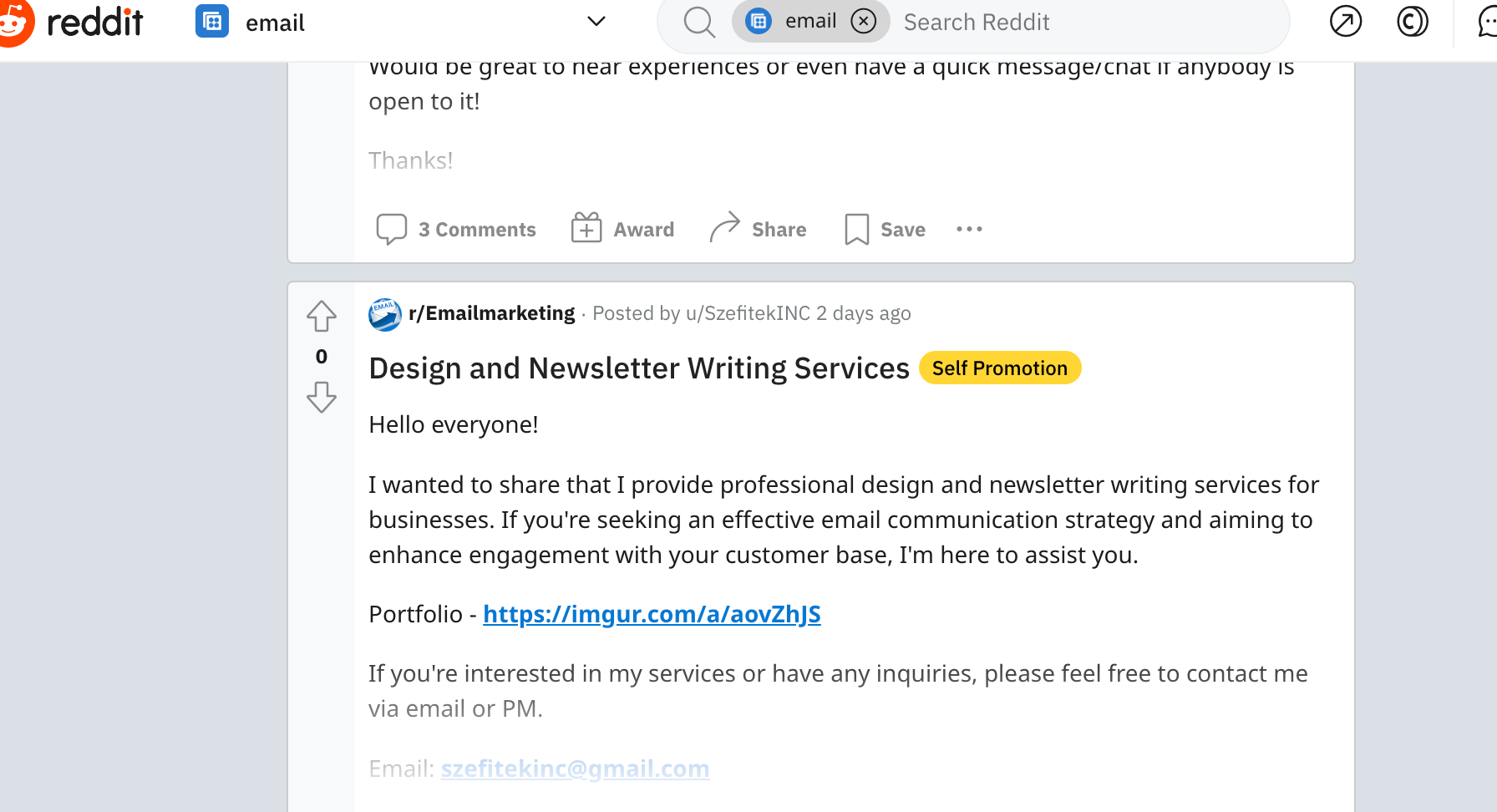Upvote the Design and Newsletter Writing post
Screen dimensions: 1497x812
coord(322,317)
